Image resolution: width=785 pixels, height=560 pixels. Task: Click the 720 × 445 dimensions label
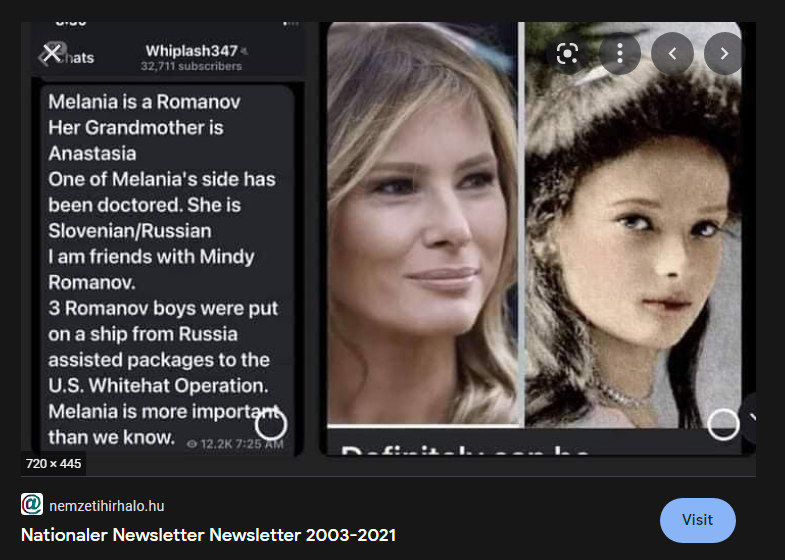[53, 464]
